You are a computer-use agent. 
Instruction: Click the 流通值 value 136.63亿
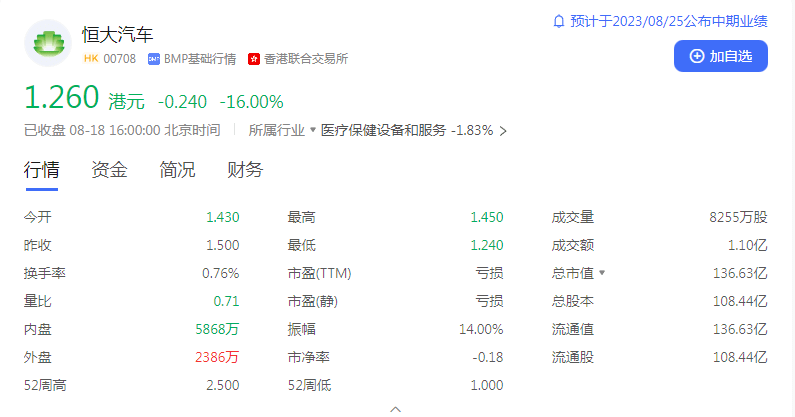[740, 329]
